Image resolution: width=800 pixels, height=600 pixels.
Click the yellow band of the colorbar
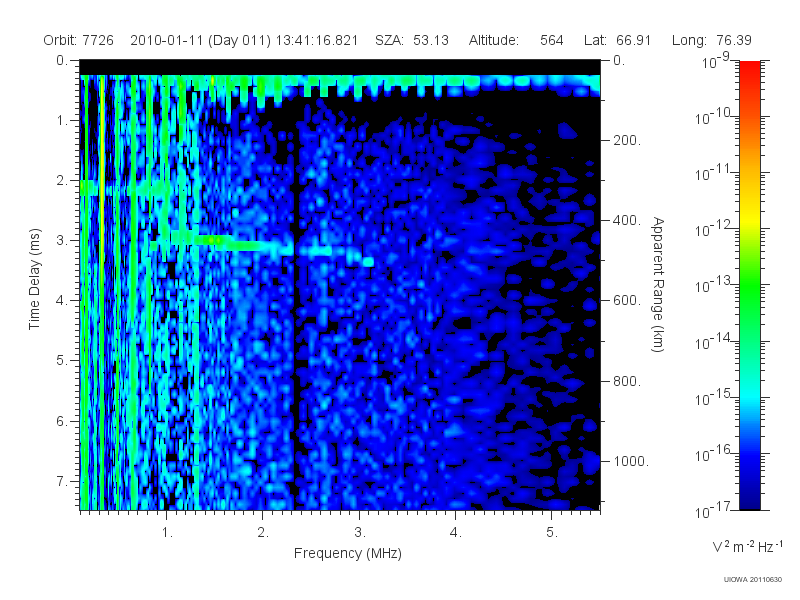pyautogui.click(x=749, y=217)
